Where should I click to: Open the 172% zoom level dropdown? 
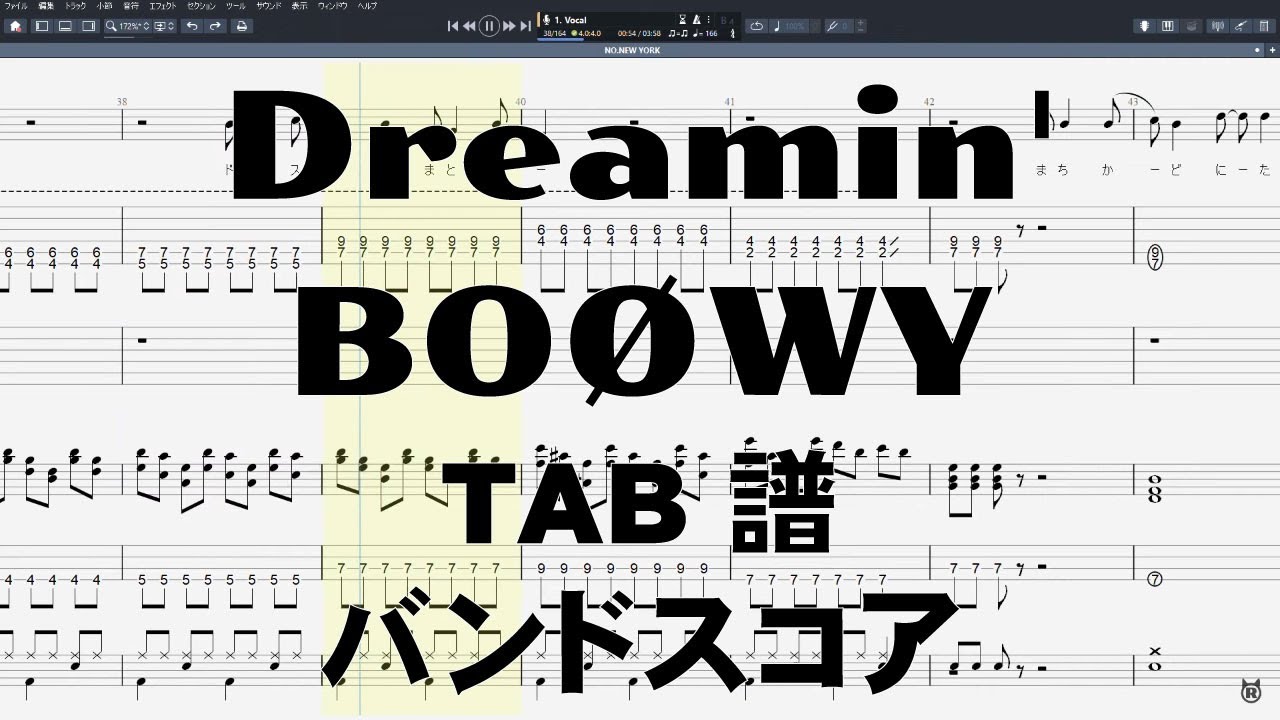pos(128,26)
